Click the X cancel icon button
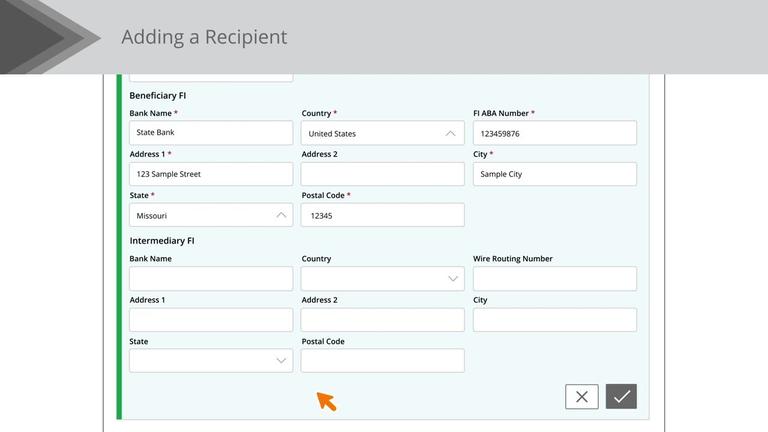This screenshot has height=432, width=768. 581,397
